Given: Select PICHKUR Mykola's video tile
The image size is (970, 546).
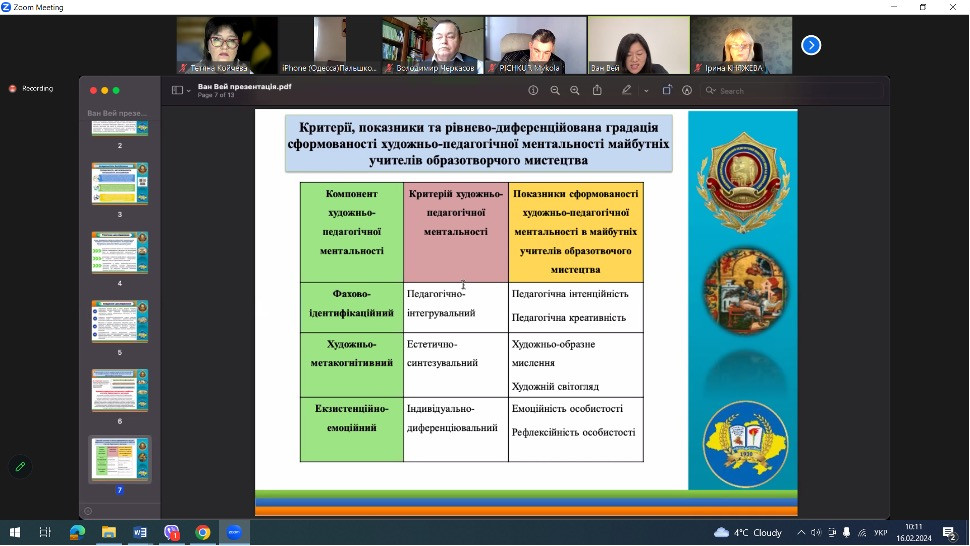Looking at the screenshot, I should point(536,45).
